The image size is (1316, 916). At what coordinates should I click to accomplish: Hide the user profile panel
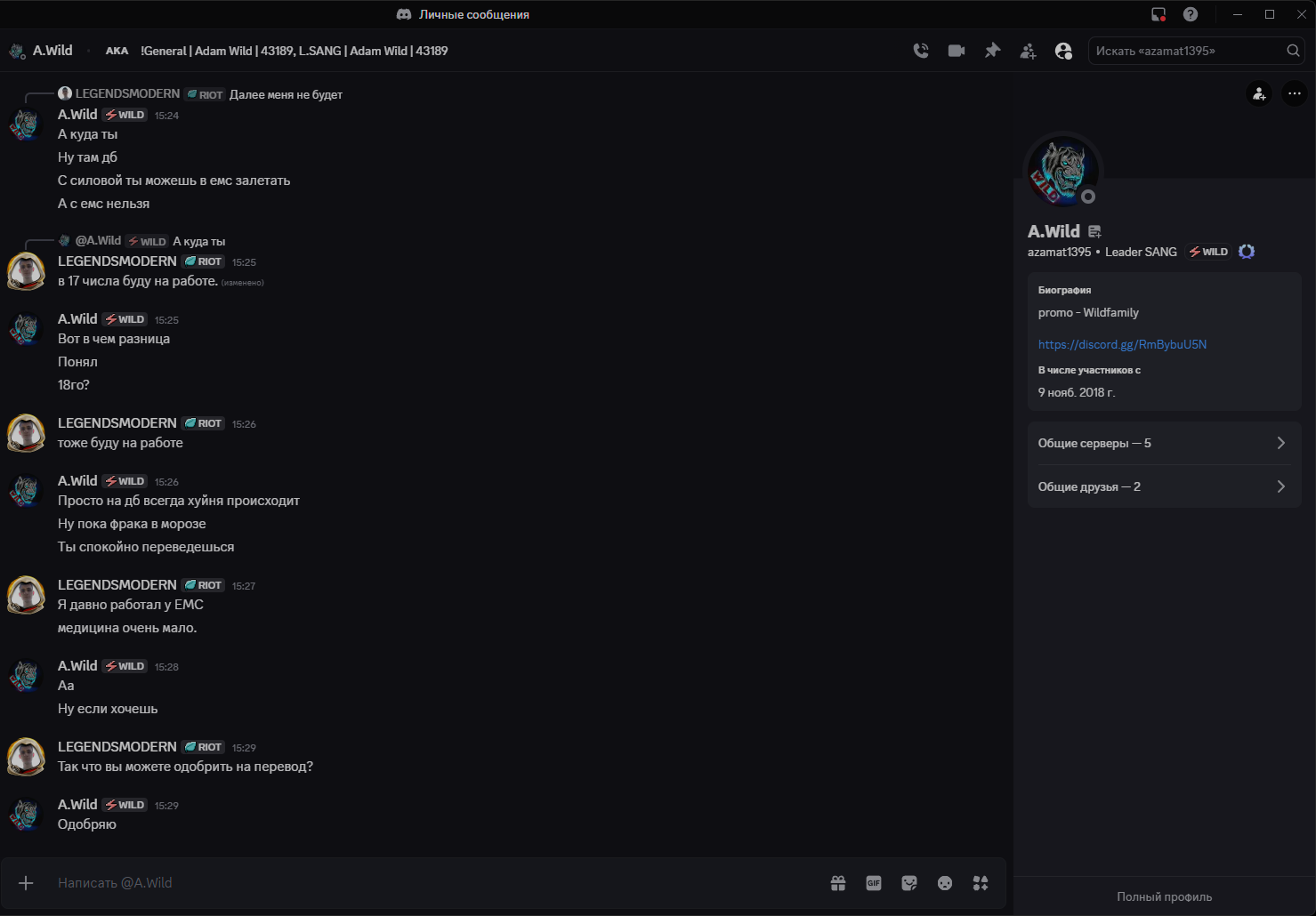tap(1063, 51)
